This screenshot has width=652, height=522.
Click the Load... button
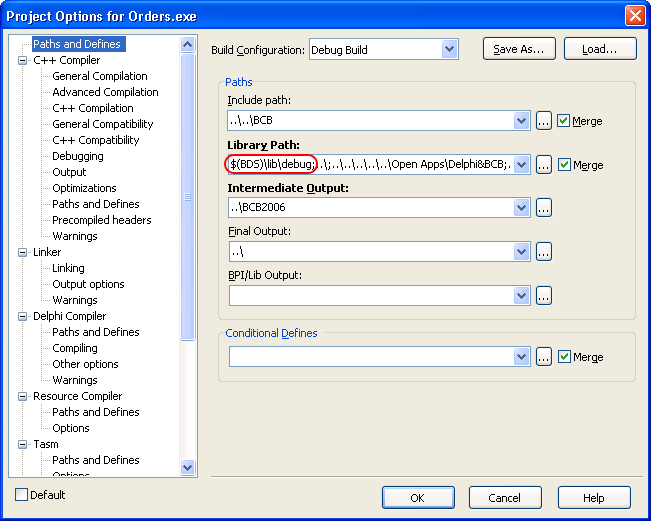[600, 49]
